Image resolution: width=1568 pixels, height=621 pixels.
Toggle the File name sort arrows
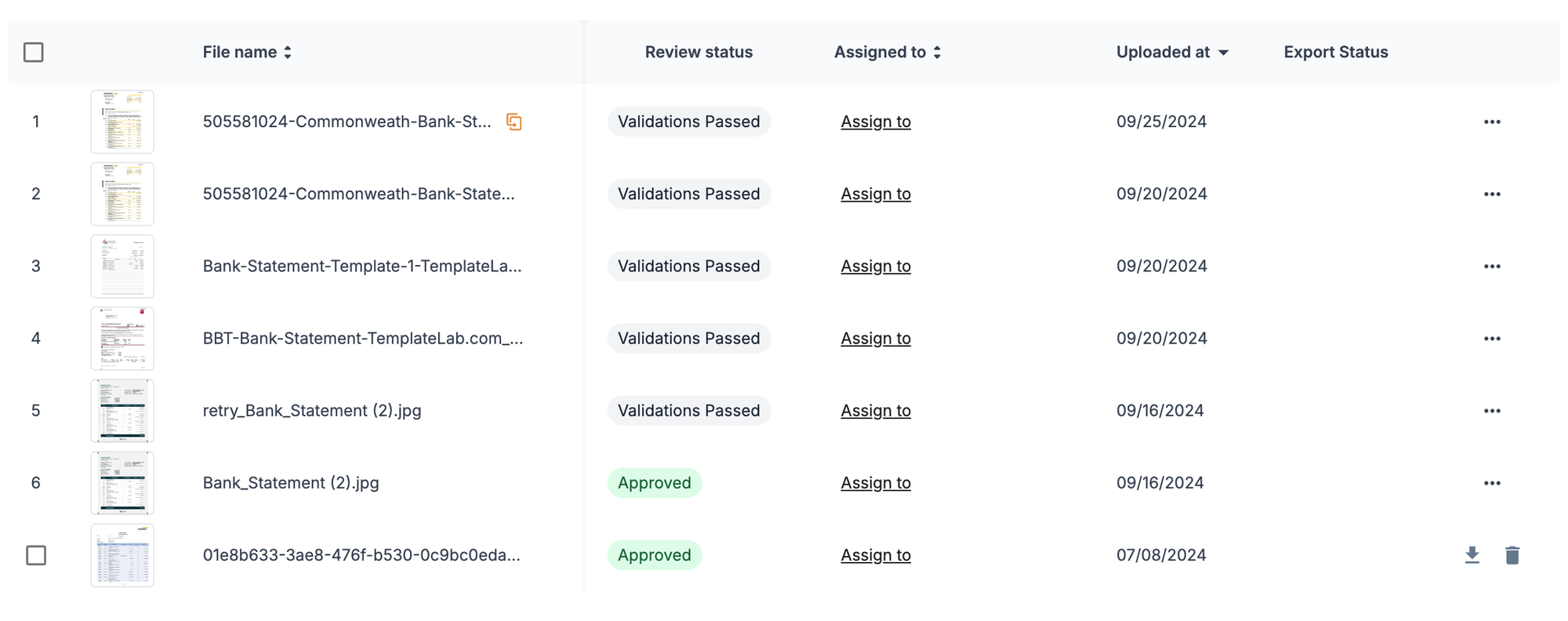tap(288, 52)
